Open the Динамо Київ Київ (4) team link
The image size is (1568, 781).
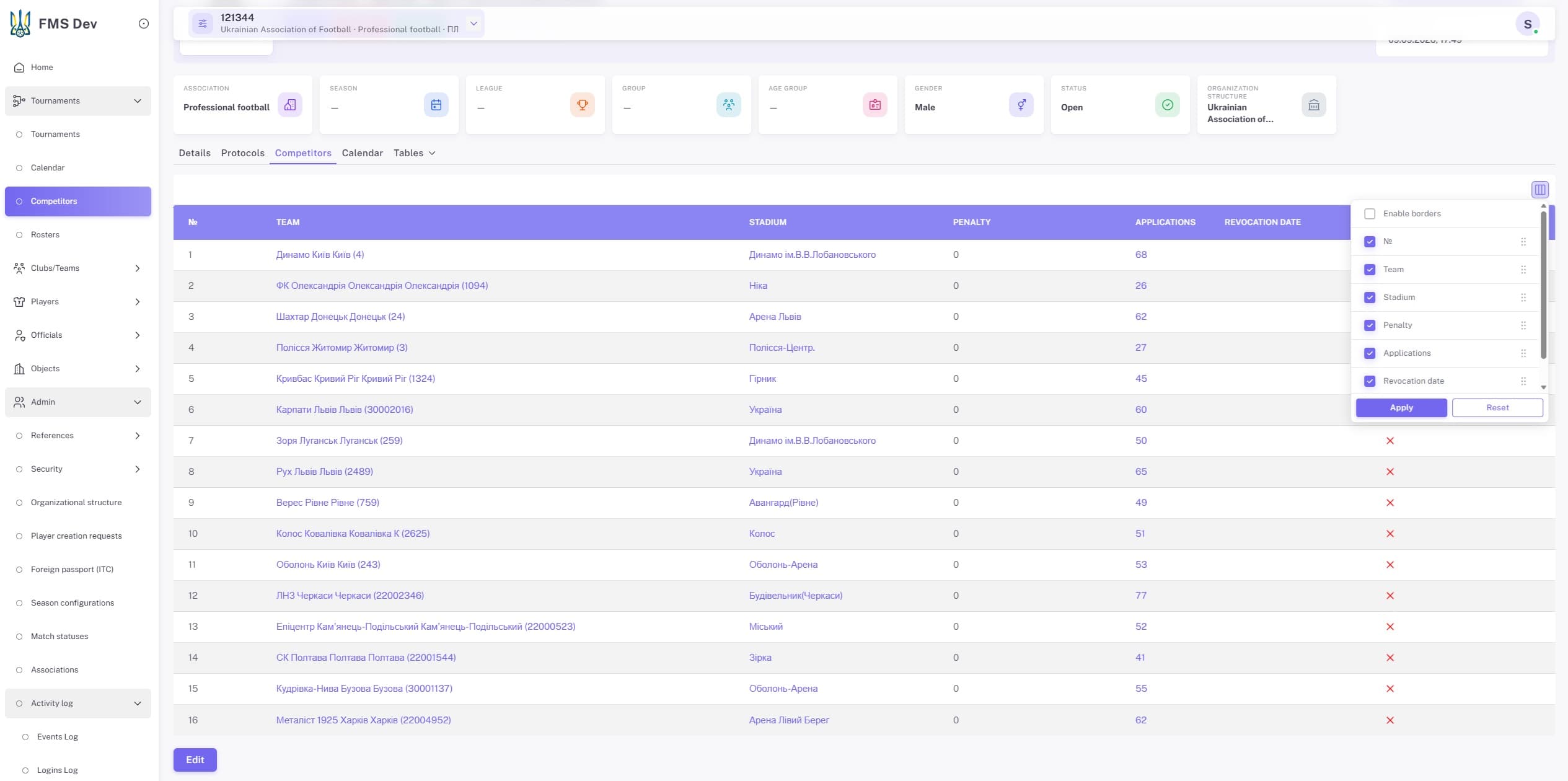coord(320,255)
